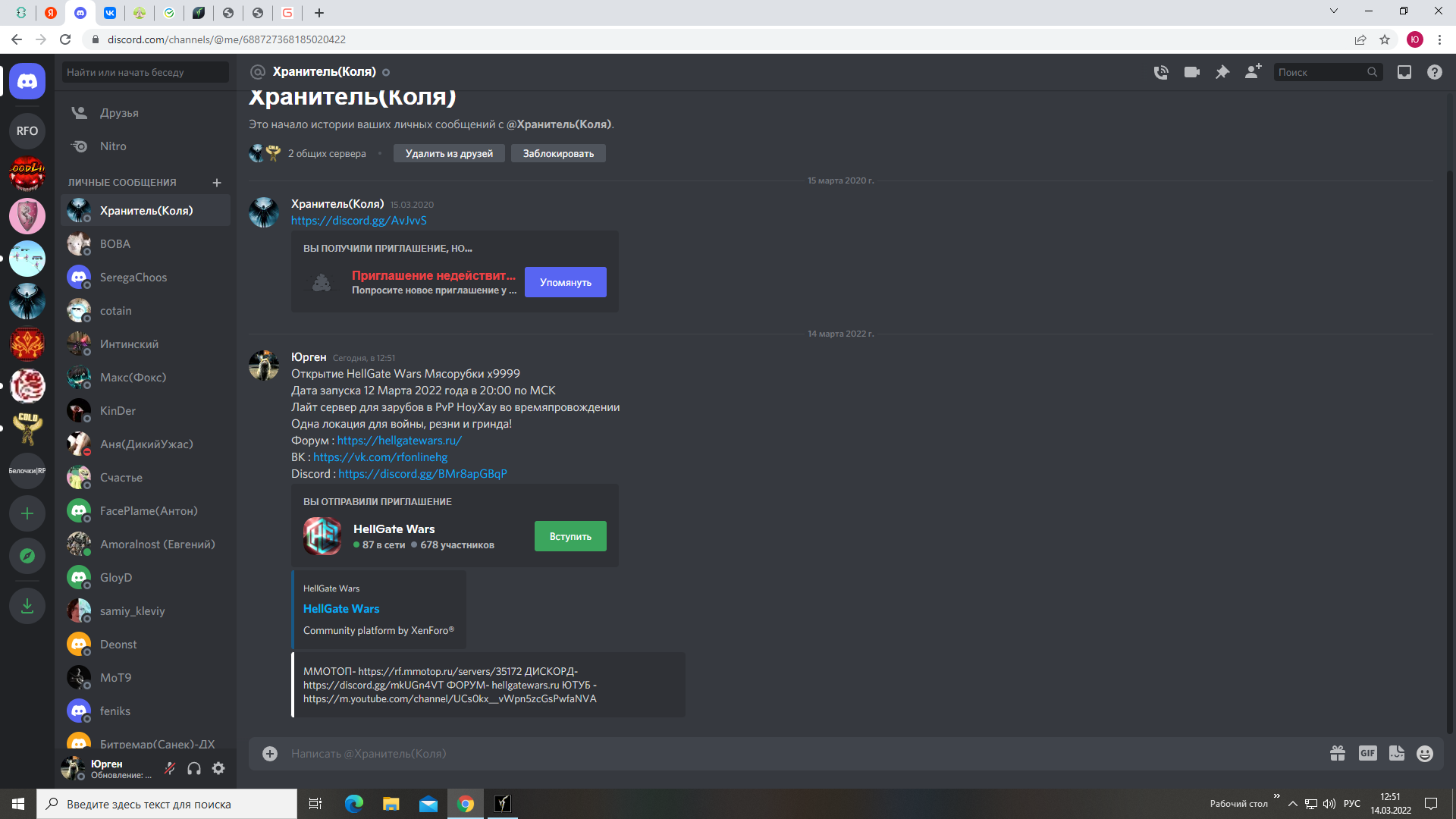The image size is (1456, 819).
Task: Open Microsoft Edge from taskbar
Action: point(354,804)
